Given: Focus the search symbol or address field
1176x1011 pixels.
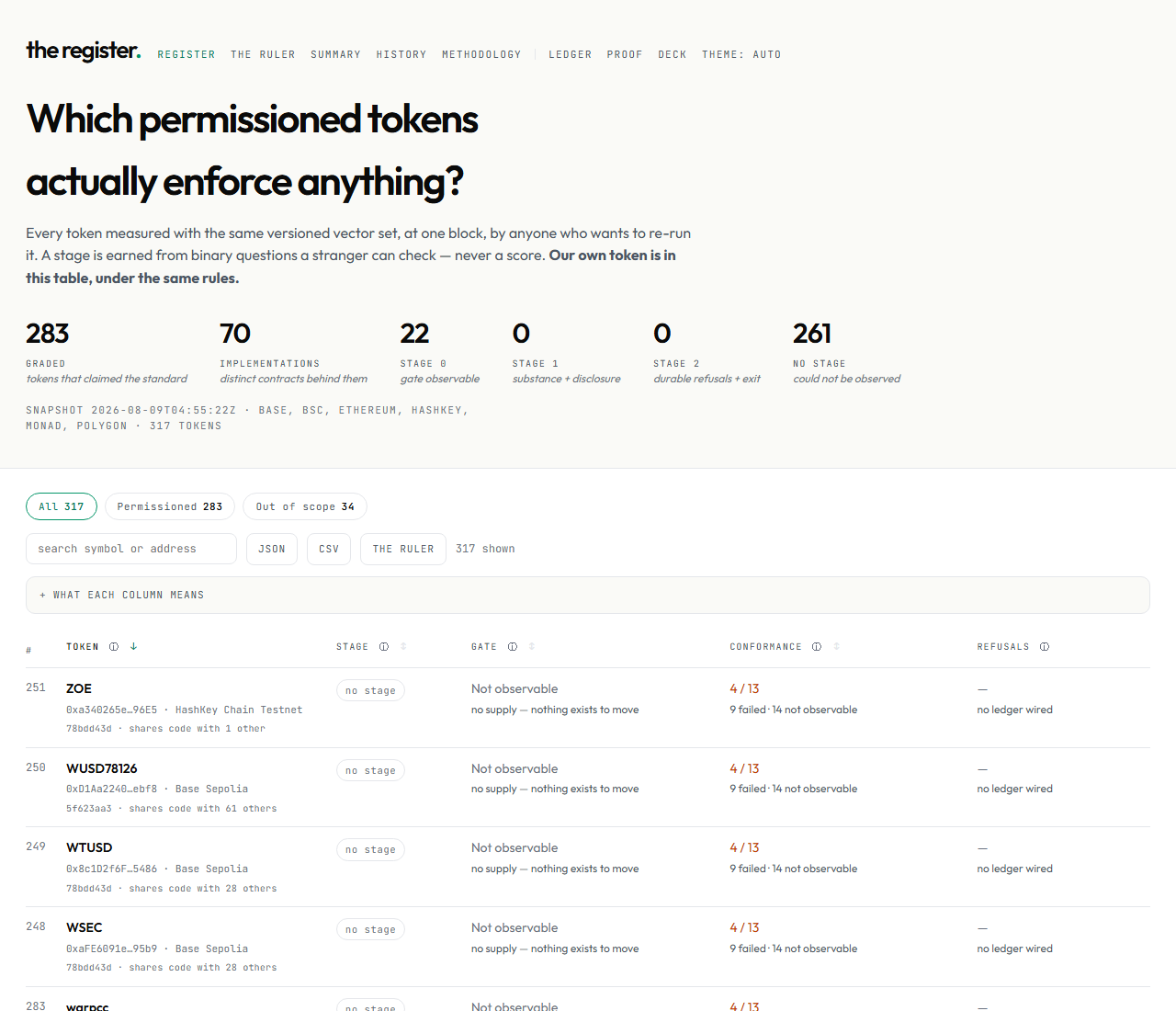Looking at the screenshot, I should [x=131, y=549].
